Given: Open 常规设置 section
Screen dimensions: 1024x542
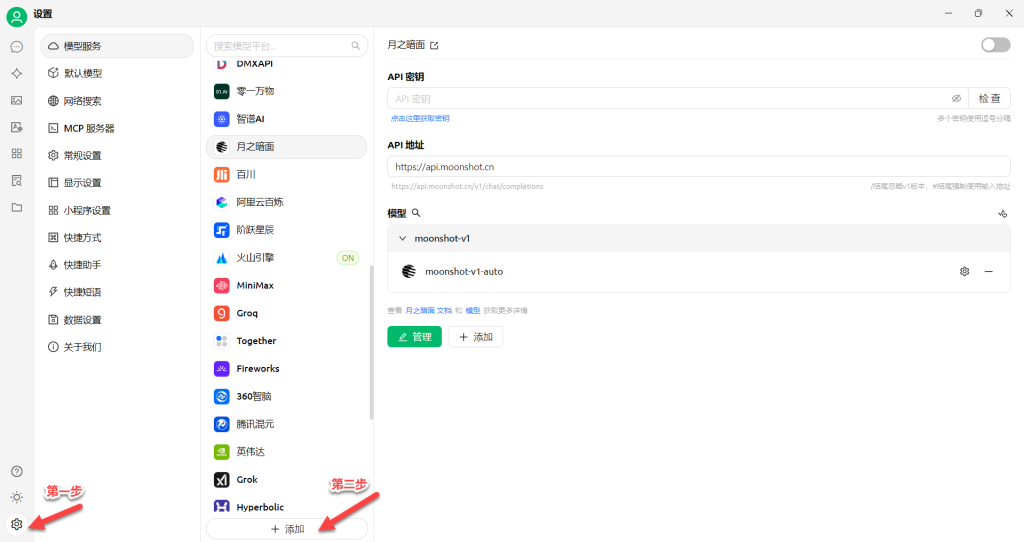Looking at the screenshot, I should click(x=117, y=155).
